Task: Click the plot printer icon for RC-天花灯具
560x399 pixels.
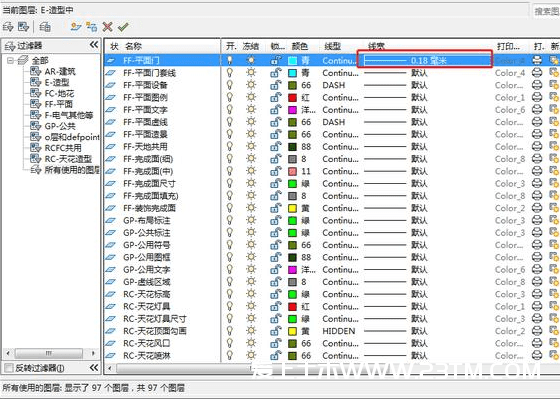Action: (537, 306)
